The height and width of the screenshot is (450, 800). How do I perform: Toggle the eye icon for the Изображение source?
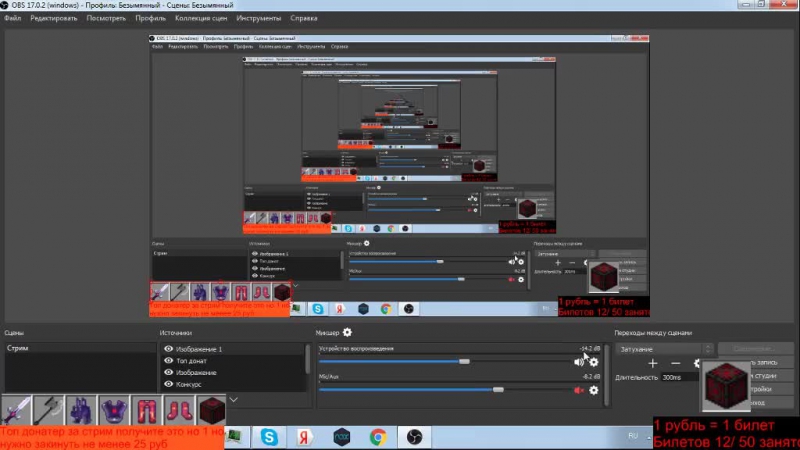168,372
